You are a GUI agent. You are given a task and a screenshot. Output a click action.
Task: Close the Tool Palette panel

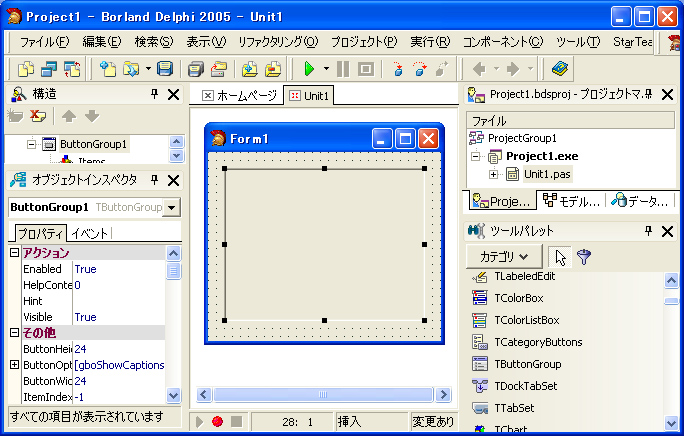667,231
